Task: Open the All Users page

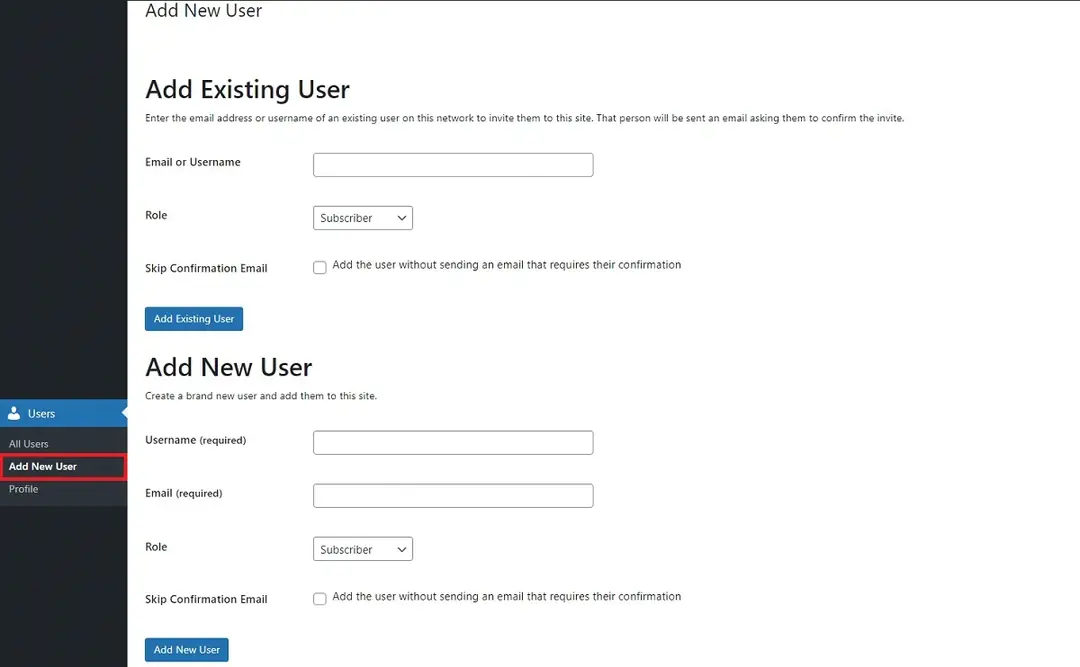Action: [x=28, y=443]
